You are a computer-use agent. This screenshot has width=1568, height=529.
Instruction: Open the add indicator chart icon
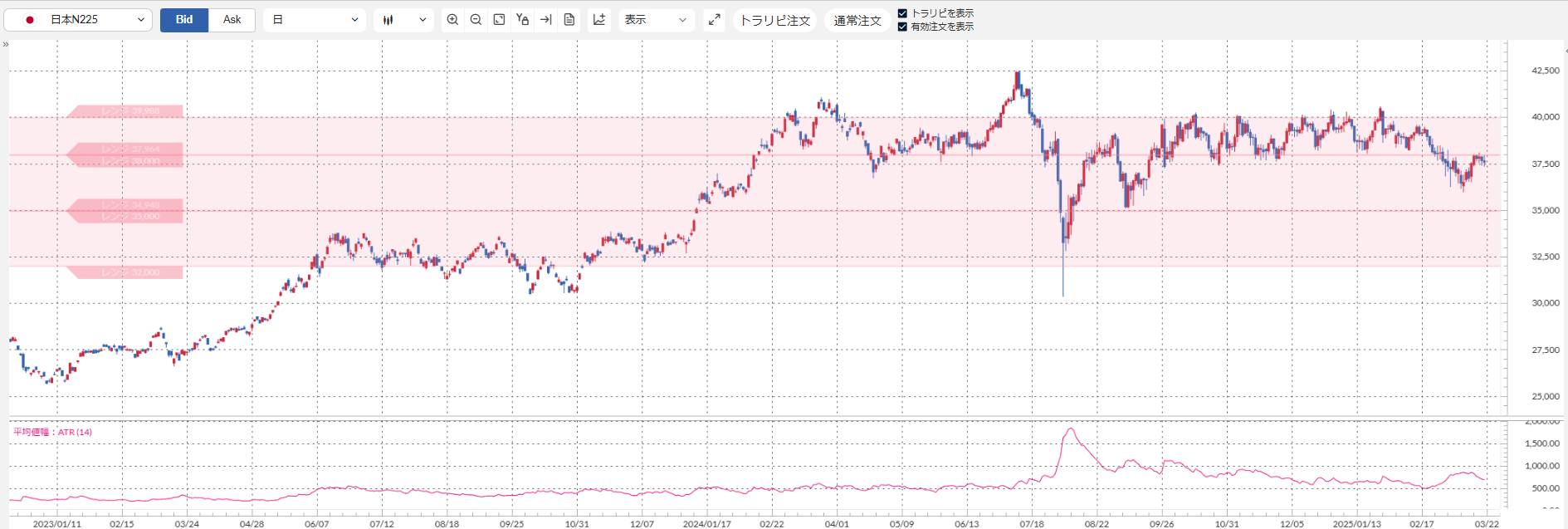pos(599,19)
